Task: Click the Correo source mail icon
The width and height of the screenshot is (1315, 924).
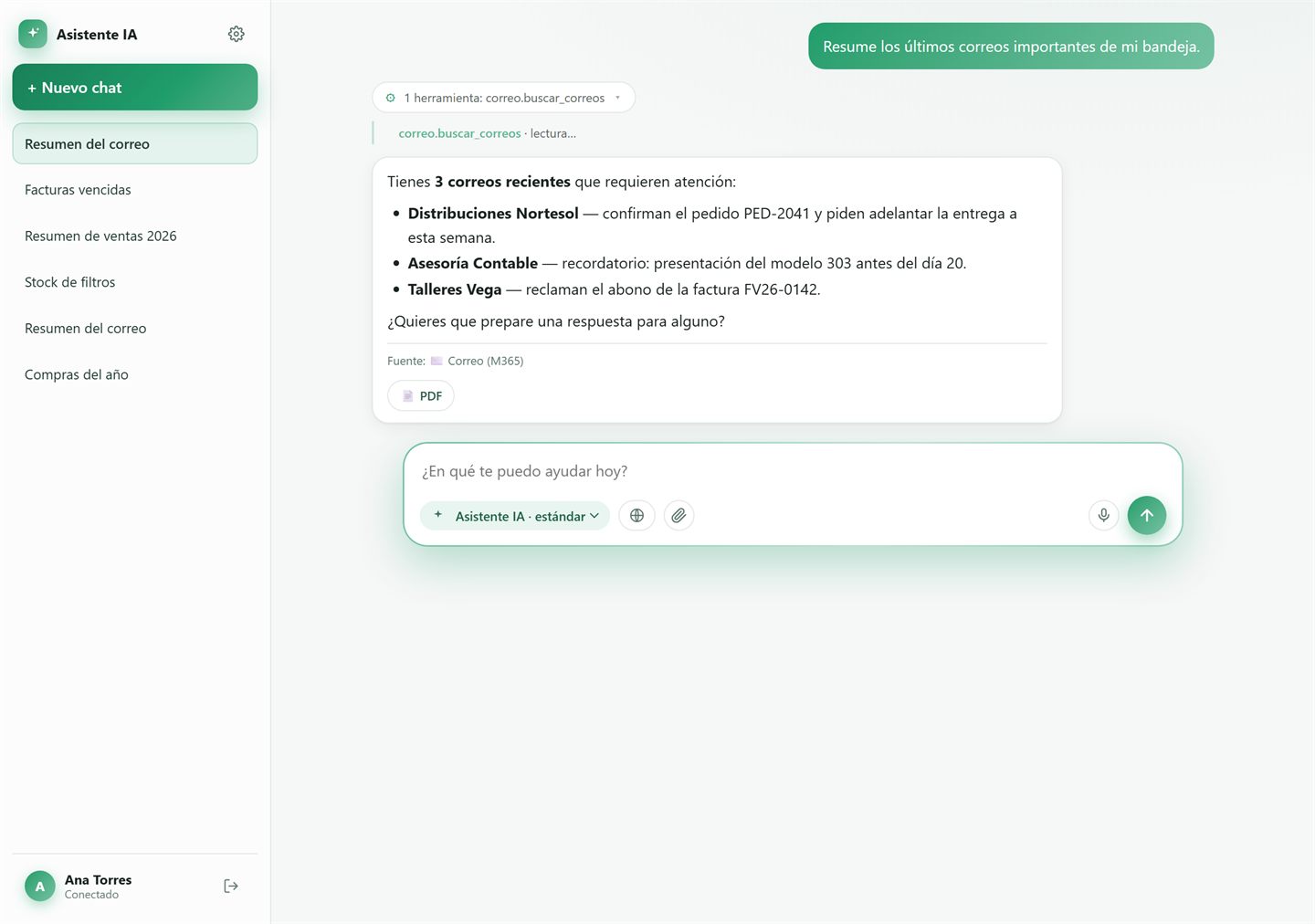Action: 437,361
